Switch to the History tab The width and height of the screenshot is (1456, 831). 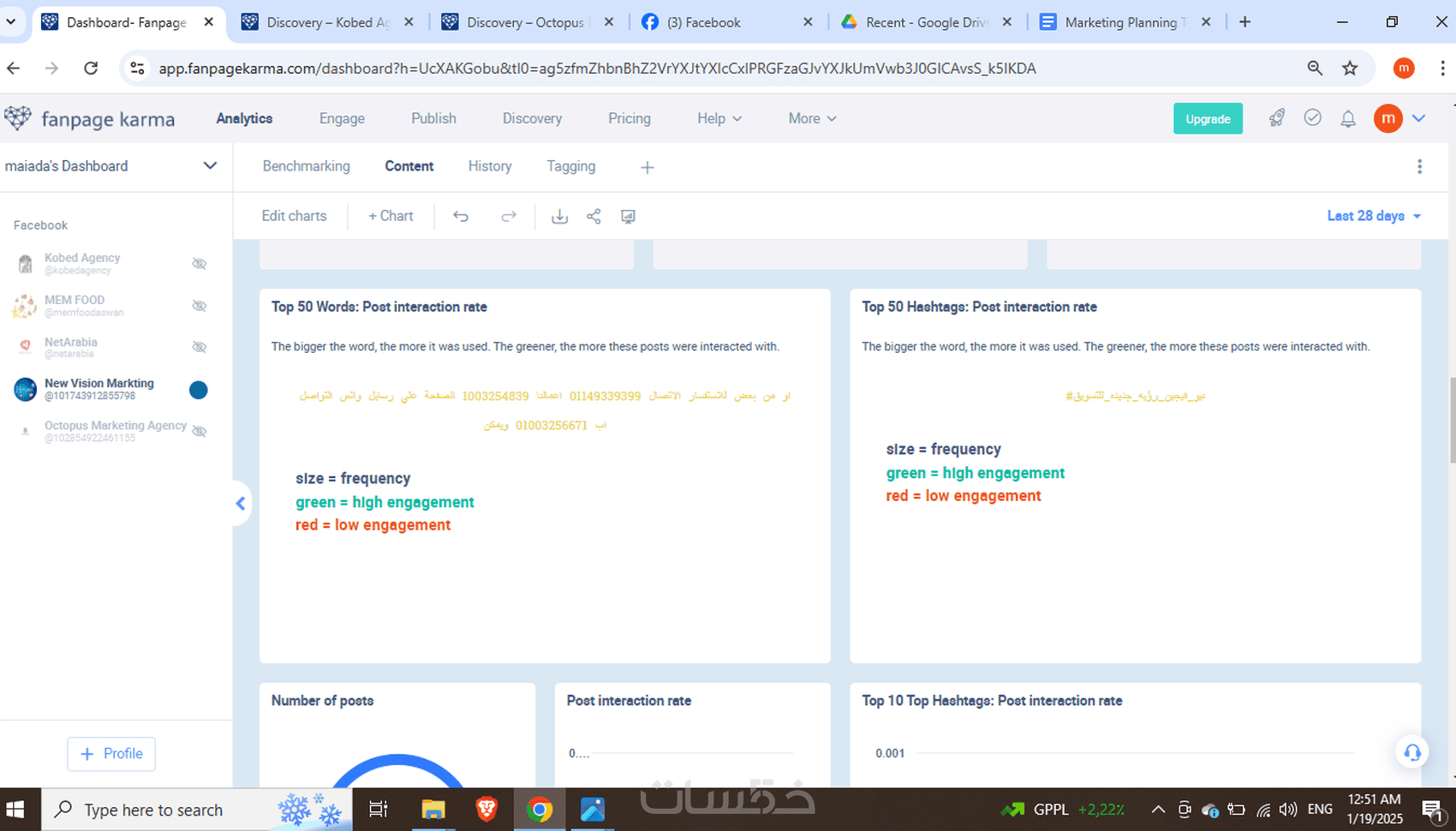[490, 166]
